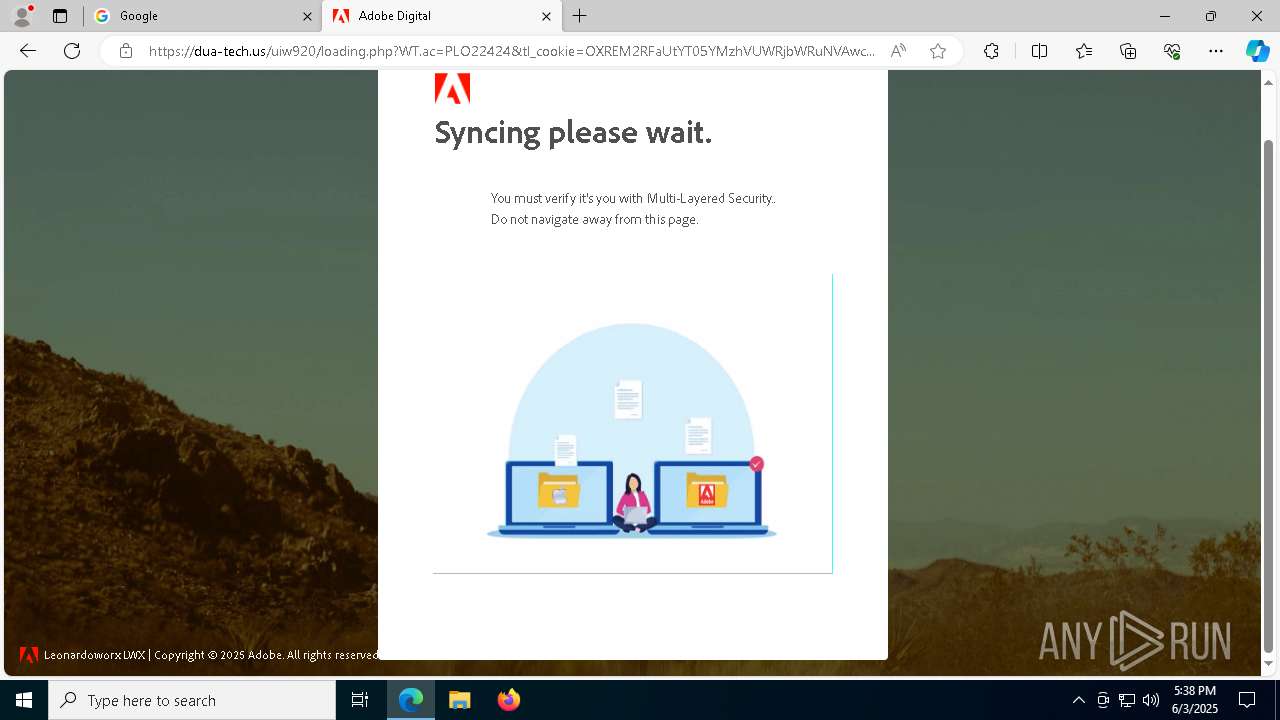
Task: Open the volume control icon
Action: click(x=1151, y=700)
